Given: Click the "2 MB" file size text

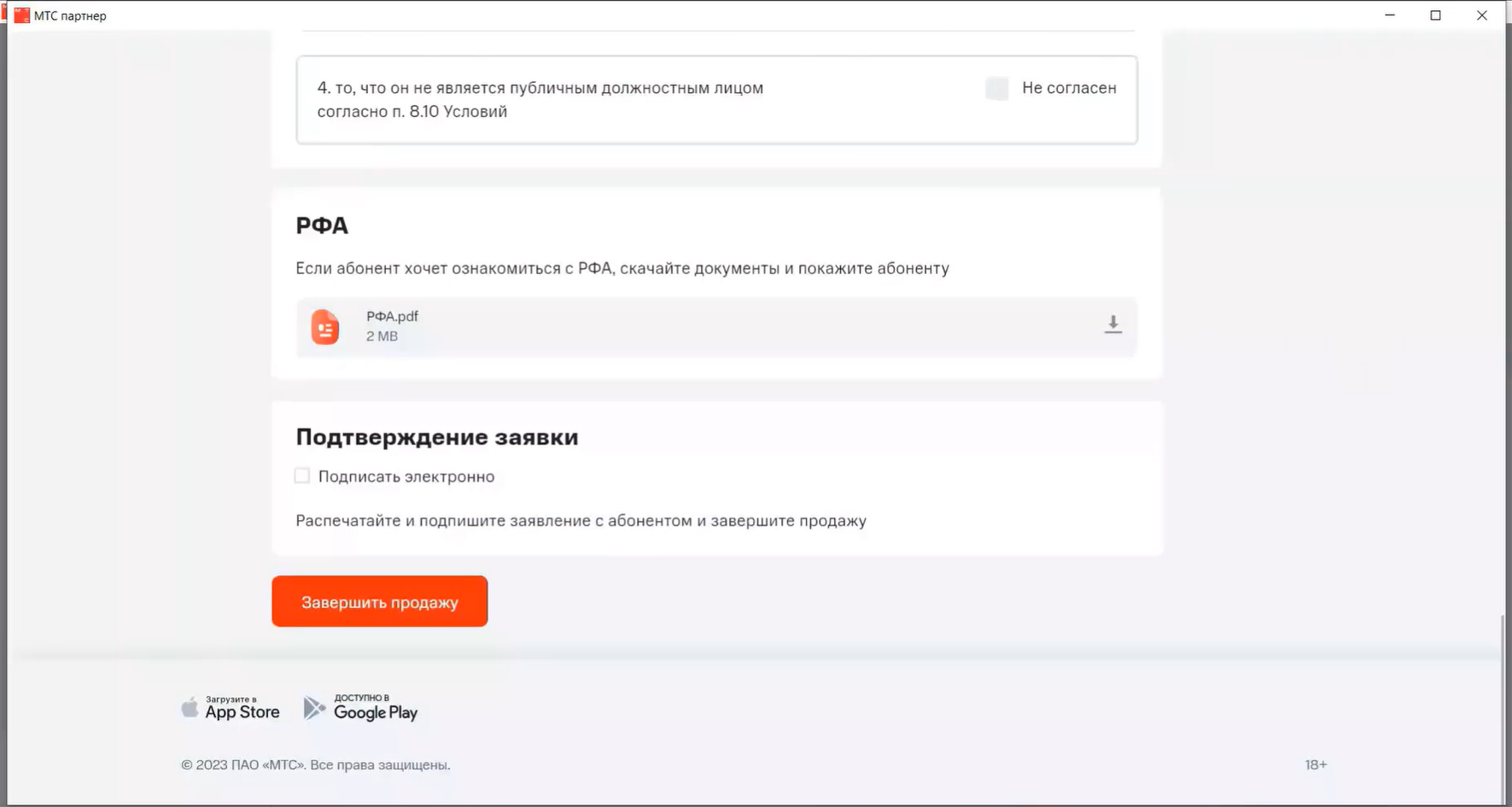Looking at the screenshot, I should pyautogui.click(x=382, y=336).
